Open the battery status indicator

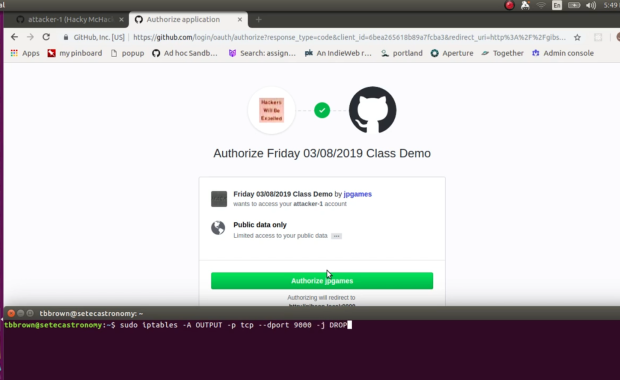[574, 5]
